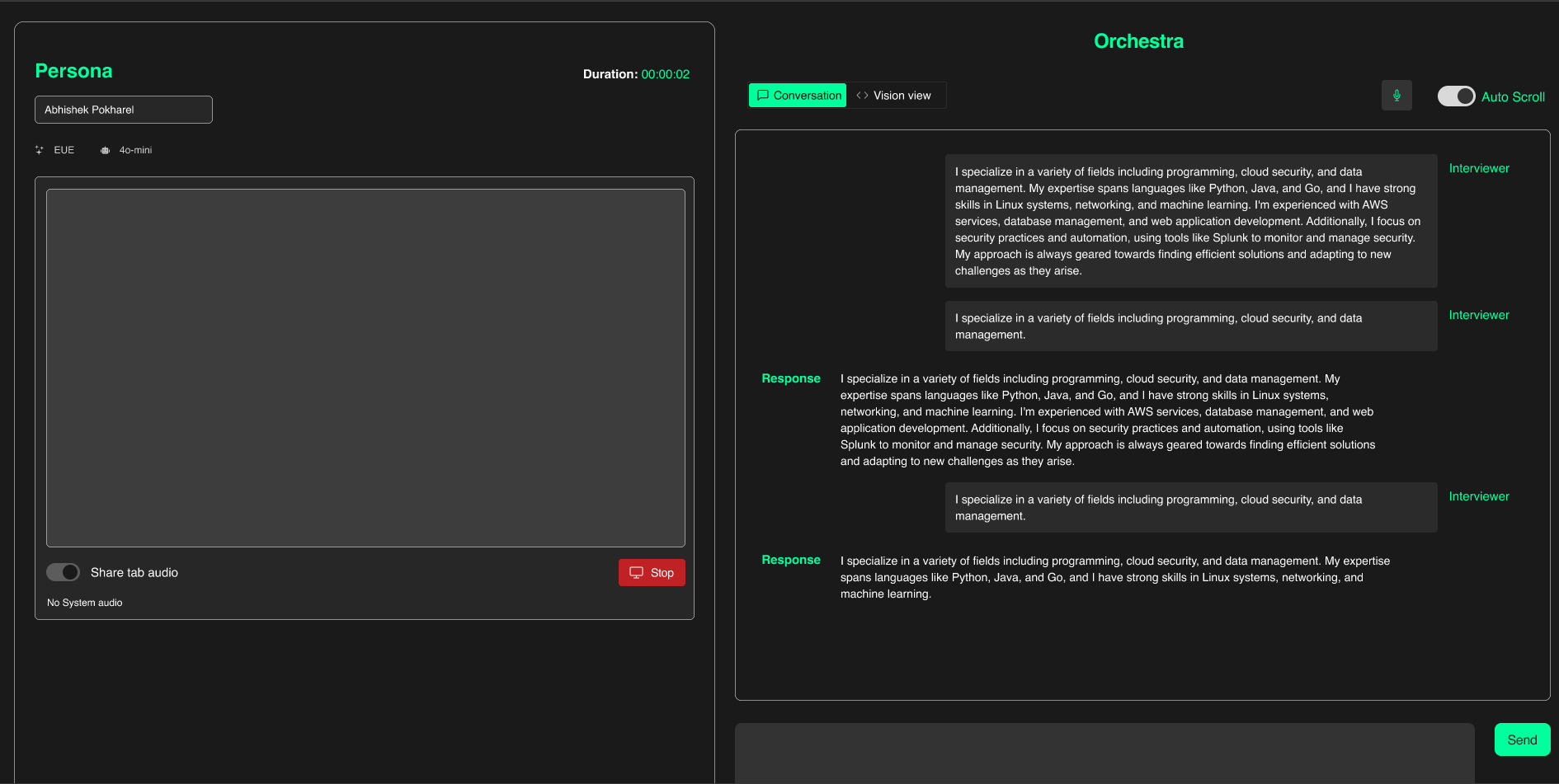Toggle Share tab audio switch
Viewport: 1559px width, 784px height.
pyautogui.click(x=63, y=572)
